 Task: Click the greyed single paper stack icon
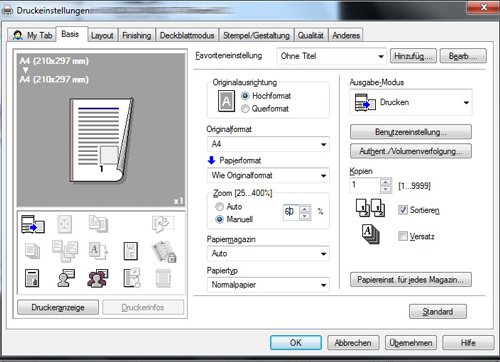click(33, 251)
